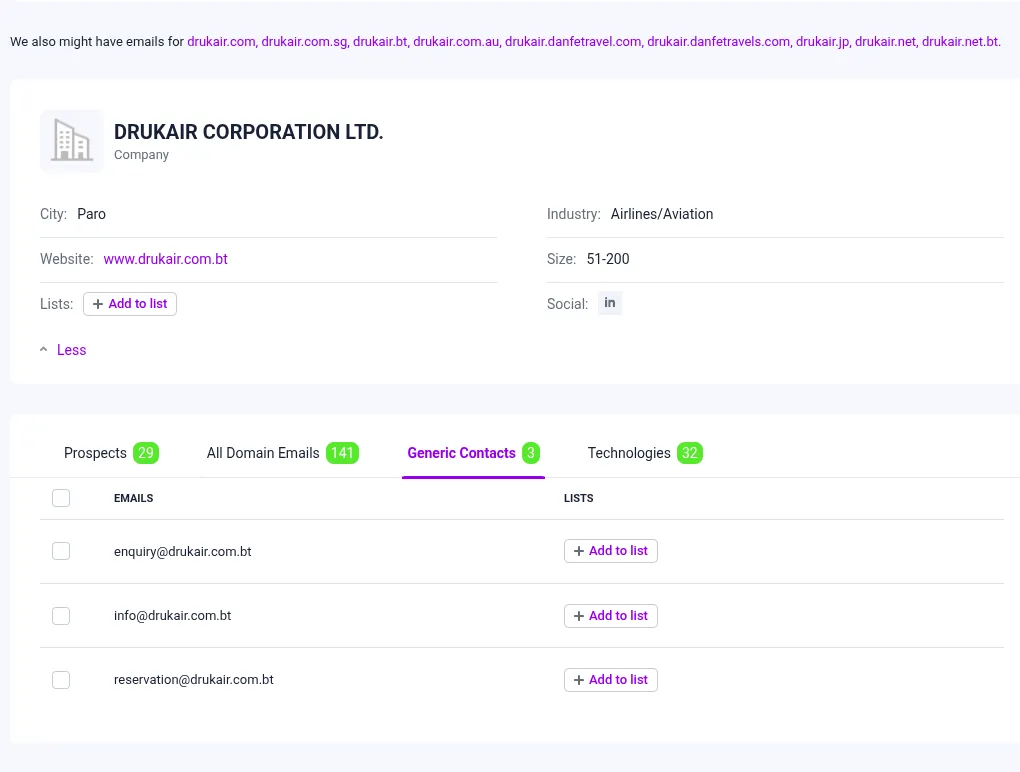Open the drukair.bt domain link
The width and height of the screenshot is (1020, 772).
pos(380,42)
